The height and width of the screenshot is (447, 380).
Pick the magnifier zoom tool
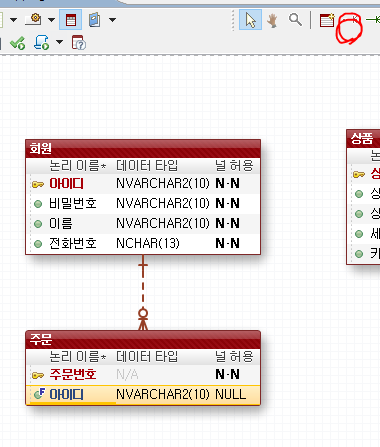pos(295,20)
